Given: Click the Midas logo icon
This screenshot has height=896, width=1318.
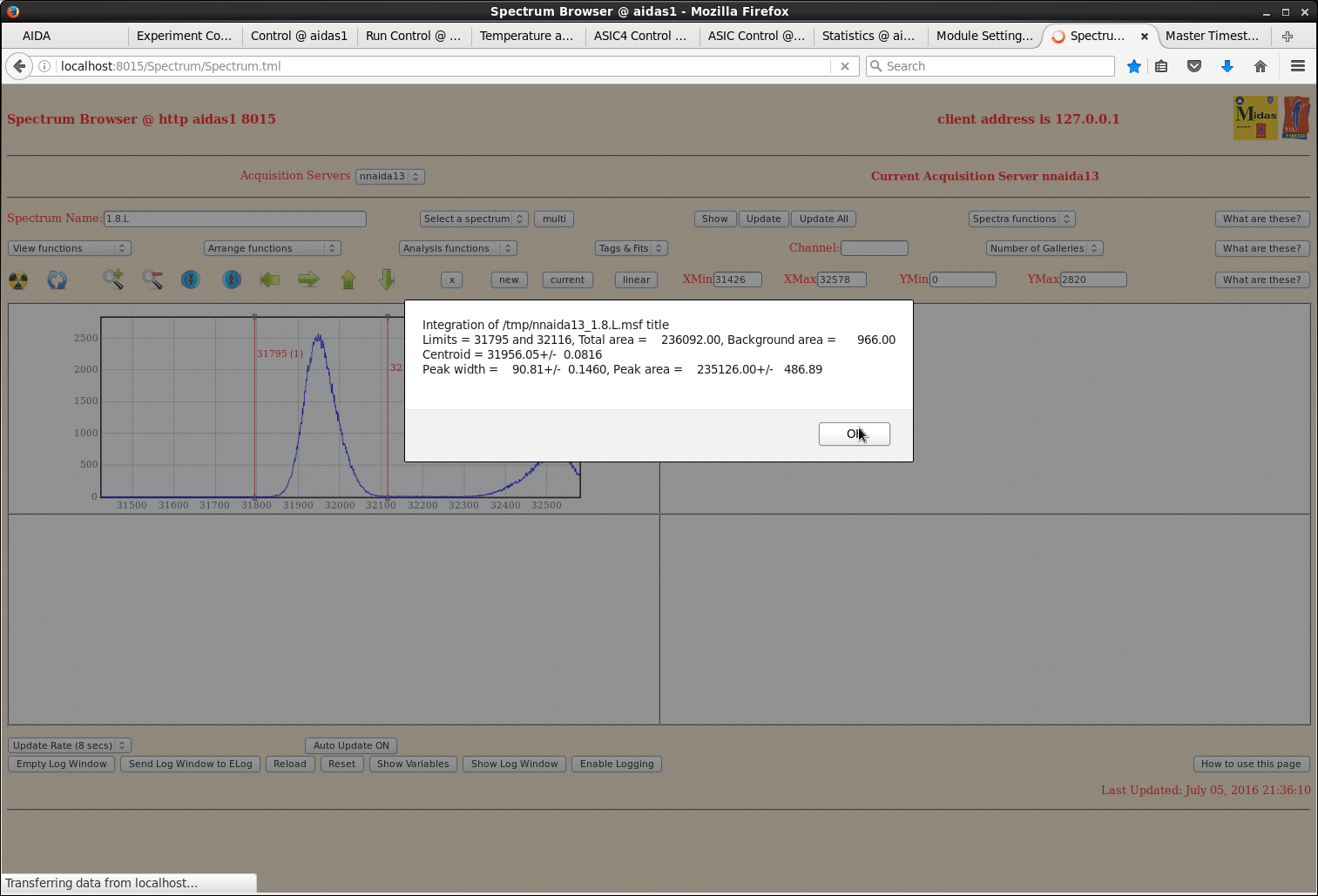Looking at the screenshot, I should pyautogui.click(x=1255, y=118).
